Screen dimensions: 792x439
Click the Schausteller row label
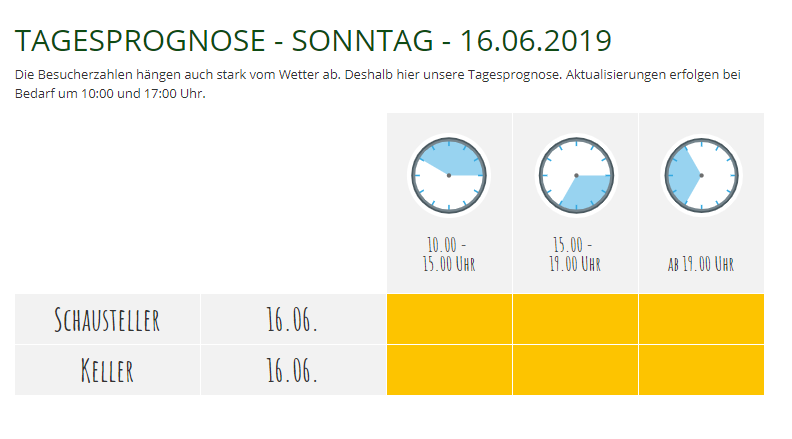coord(108,320)
